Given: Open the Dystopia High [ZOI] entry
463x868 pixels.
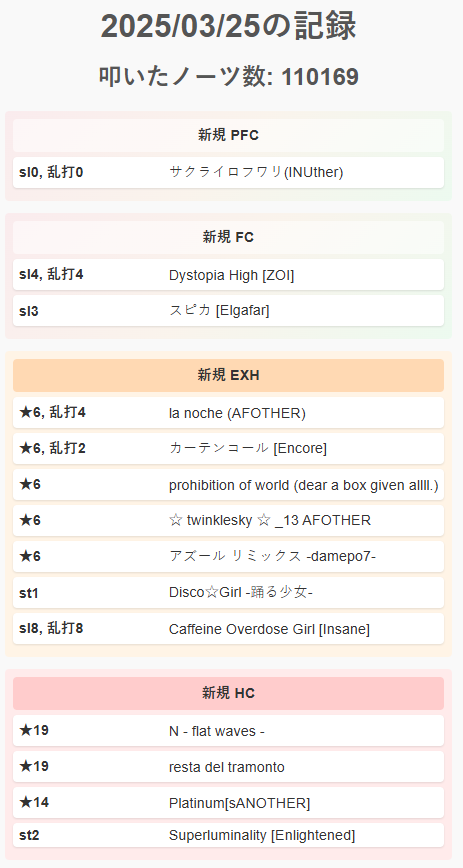Looking at the screenshot, I should tap(228, 275).
